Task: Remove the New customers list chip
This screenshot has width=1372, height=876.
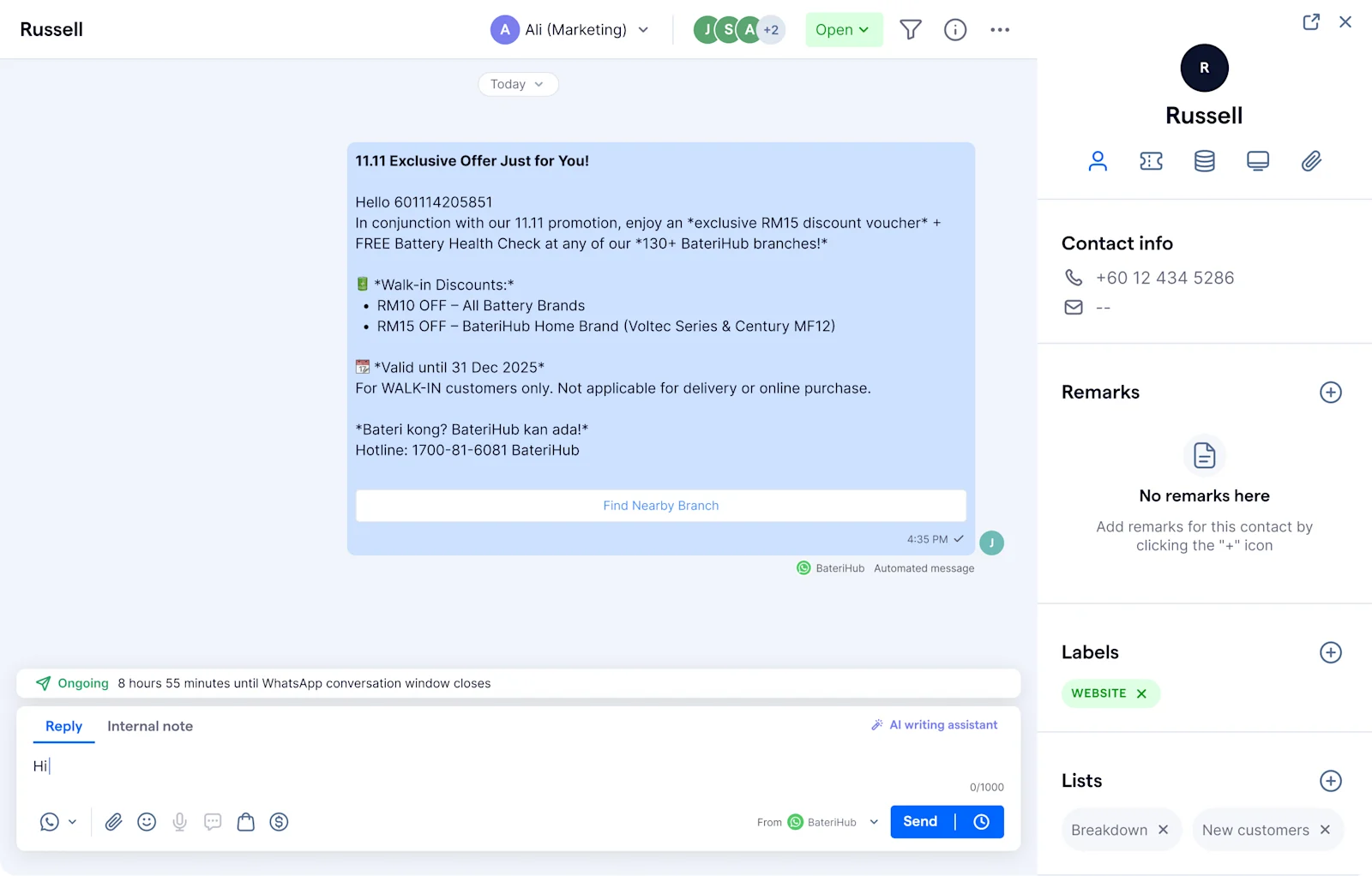Action: point(1326,830)
